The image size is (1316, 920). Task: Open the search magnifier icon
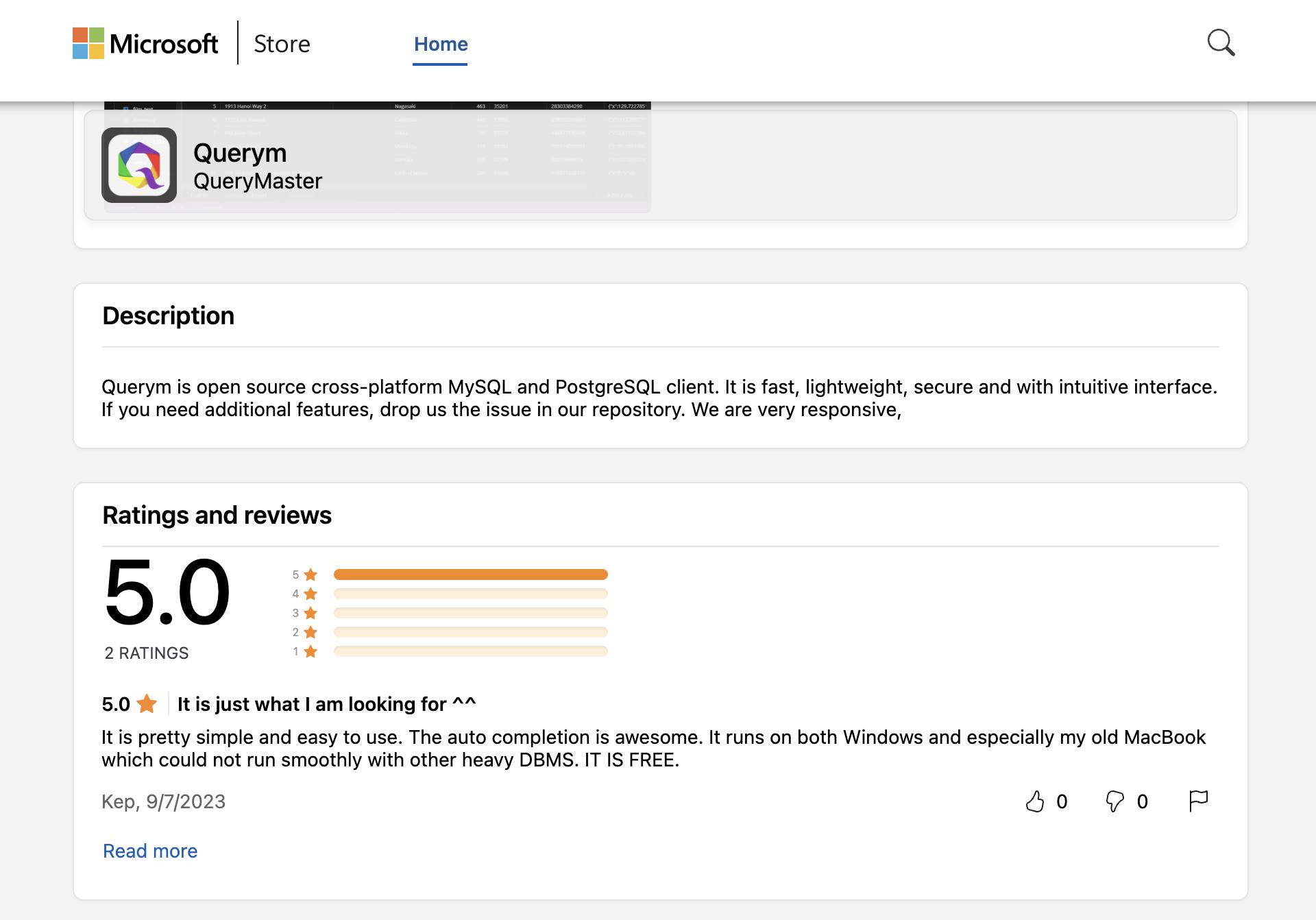pyautogui.click(x=1221, y=43)
